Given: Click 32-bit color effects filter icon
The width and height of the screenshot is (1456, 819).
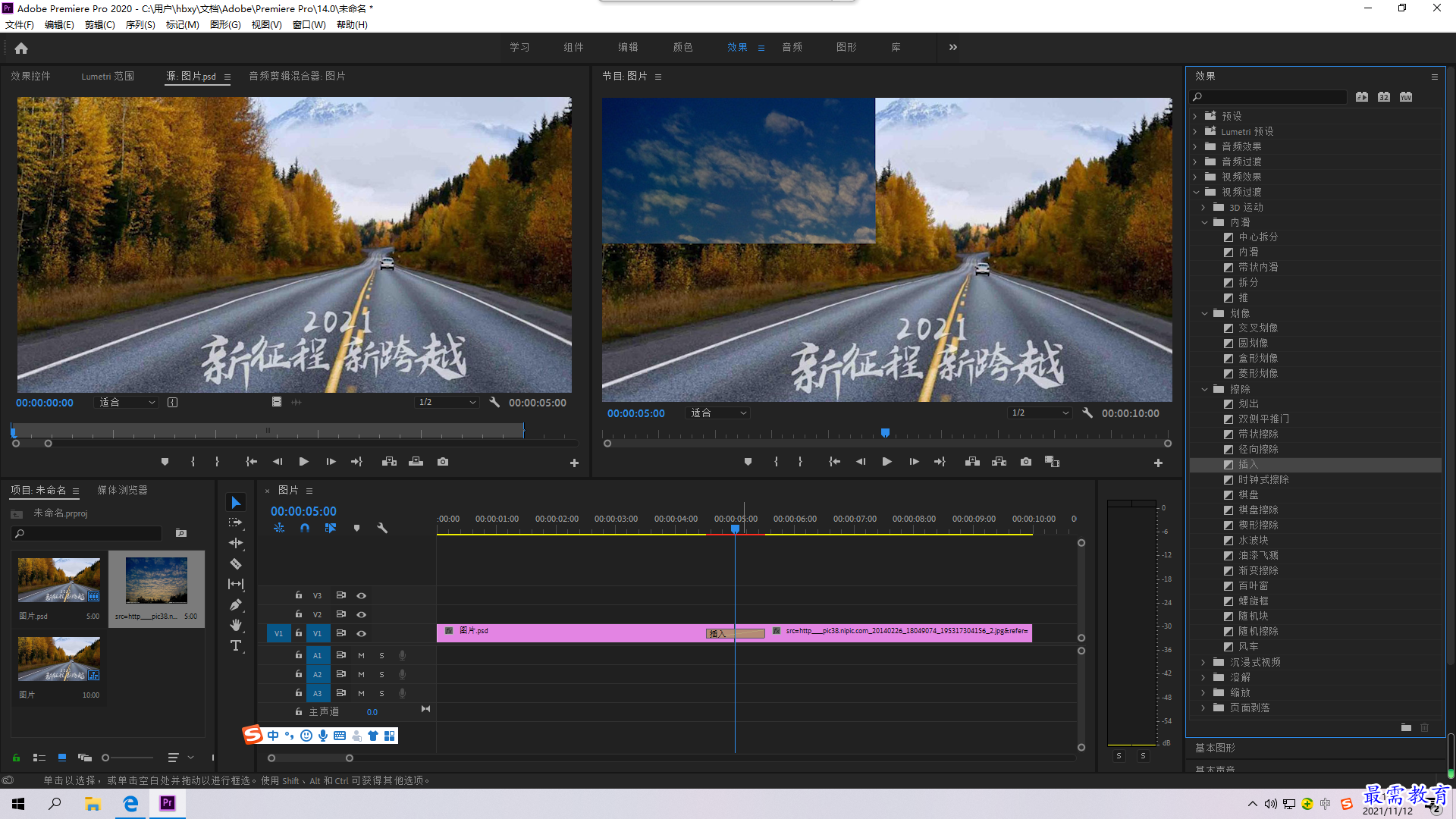Looking at the screenshot, I should pos(1384,97).
